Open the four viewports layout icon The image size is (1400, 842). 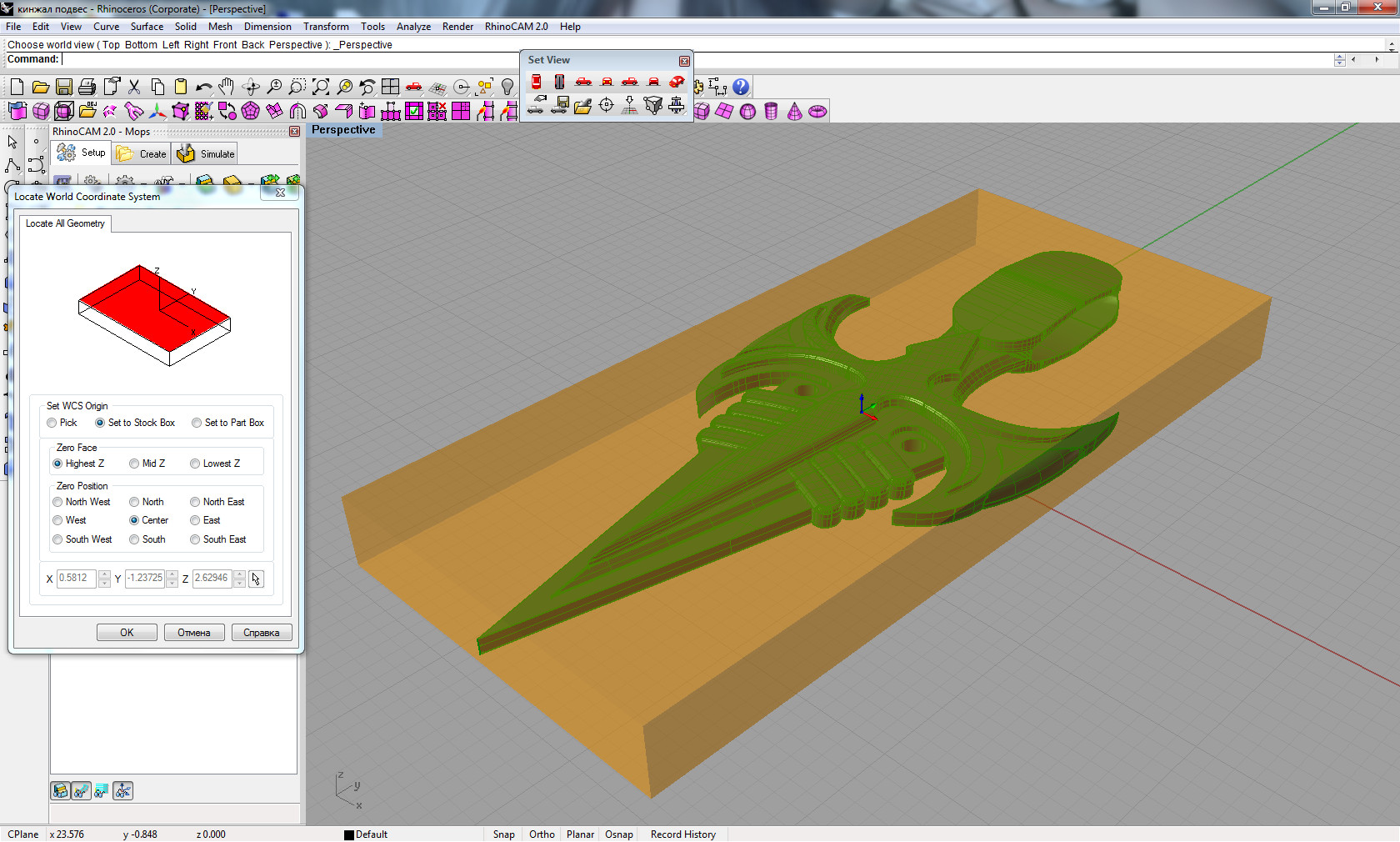(x=390, y=87)
